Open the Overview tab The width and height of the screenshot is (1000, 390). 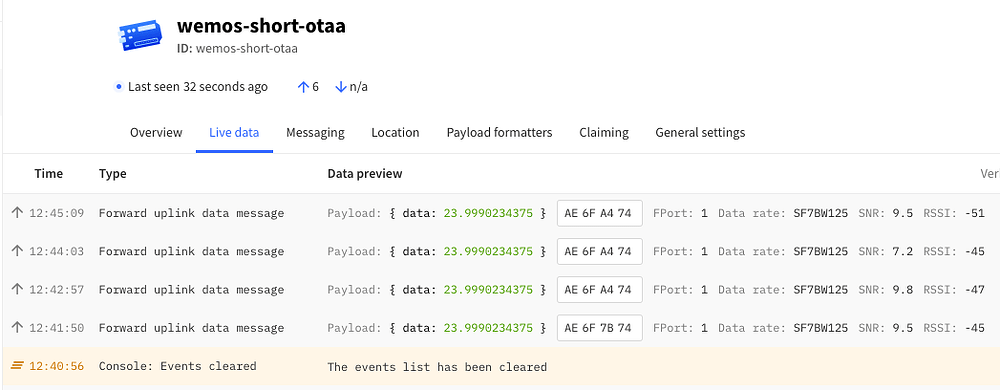coord(156,133)
